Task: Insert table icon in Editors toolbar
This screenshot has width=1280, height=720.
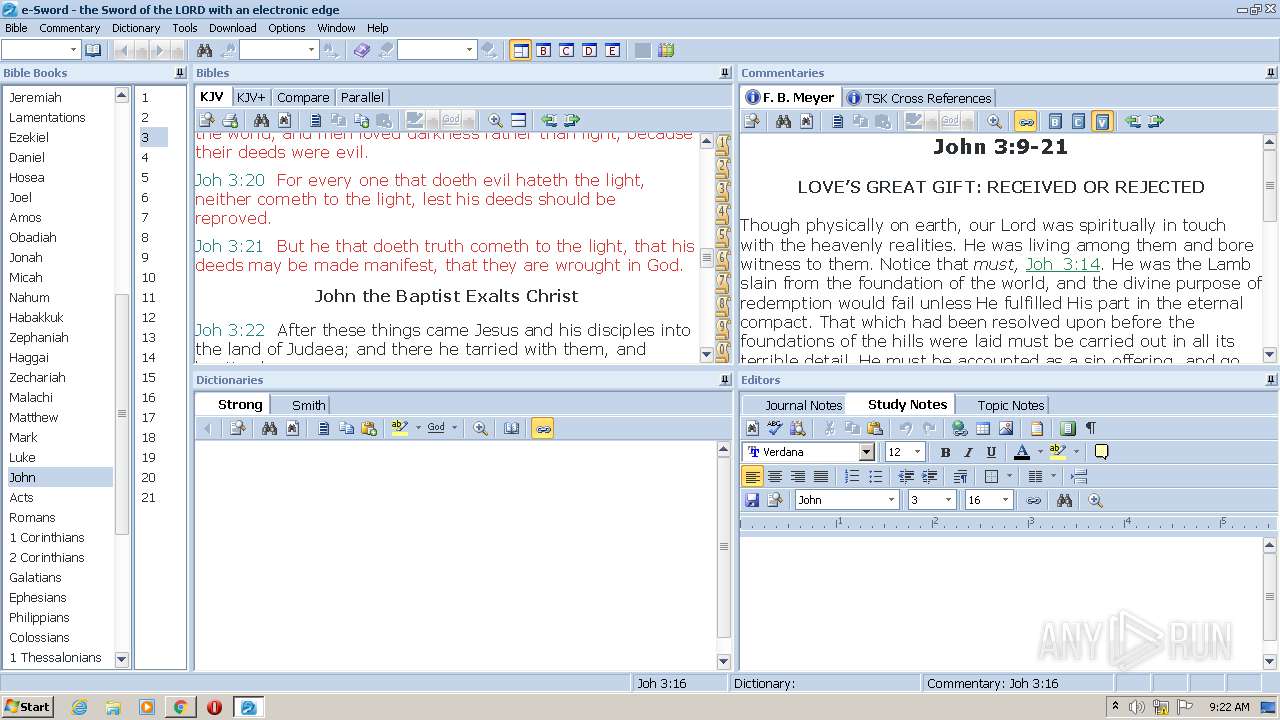Action: pos(983,428)
